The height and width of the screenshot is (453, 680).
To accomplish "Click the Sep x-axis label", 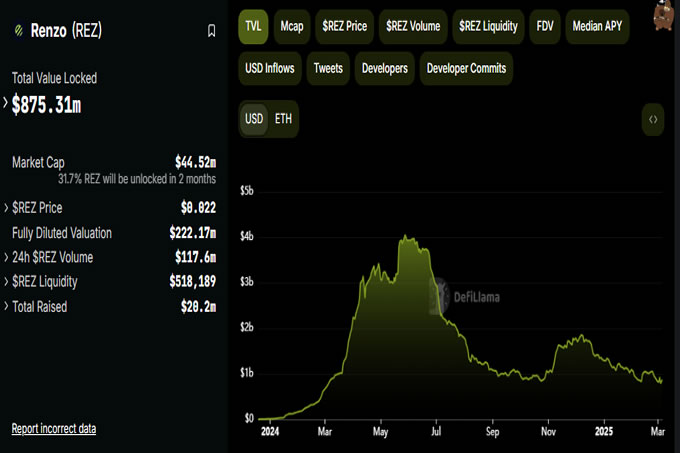I will (x=493, y=432).
